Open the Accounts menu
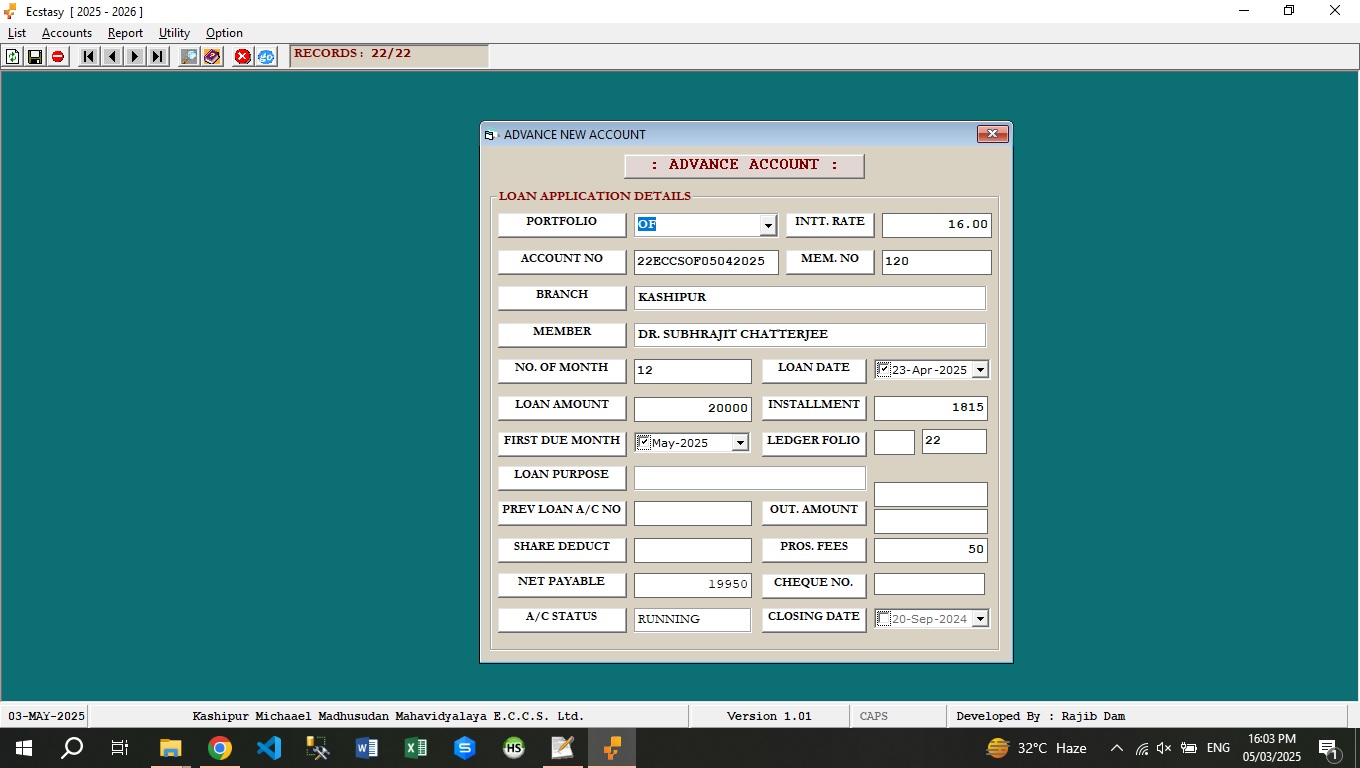This screenshot has width=1360, height=768. tap(67, 33)
